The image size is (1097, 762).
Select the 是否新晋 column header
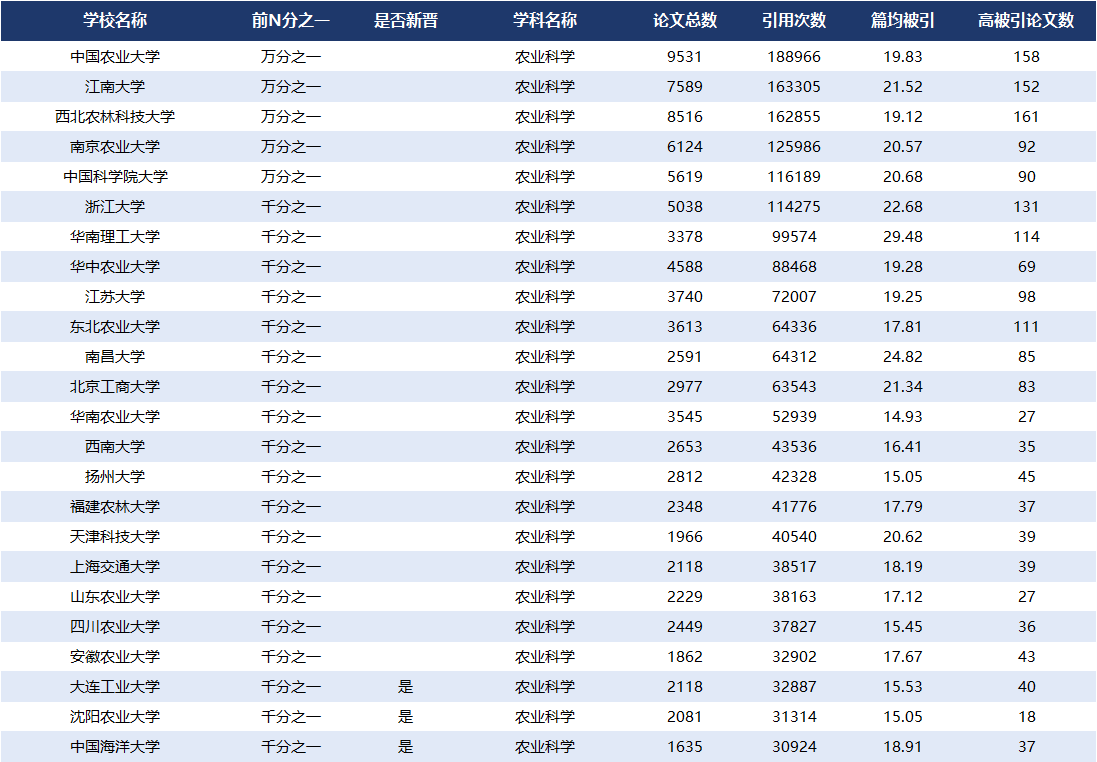tap(405, 21)
